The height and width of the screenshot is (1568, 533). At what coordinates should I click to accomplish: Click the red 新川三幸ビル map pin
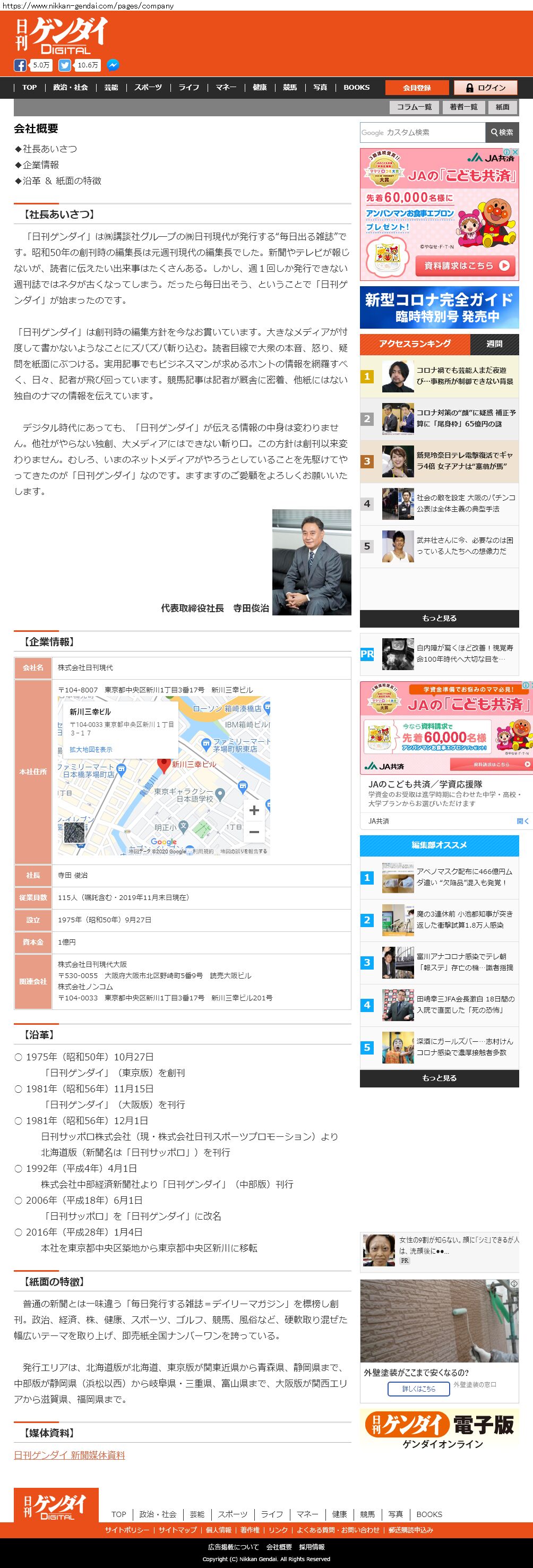163,765
